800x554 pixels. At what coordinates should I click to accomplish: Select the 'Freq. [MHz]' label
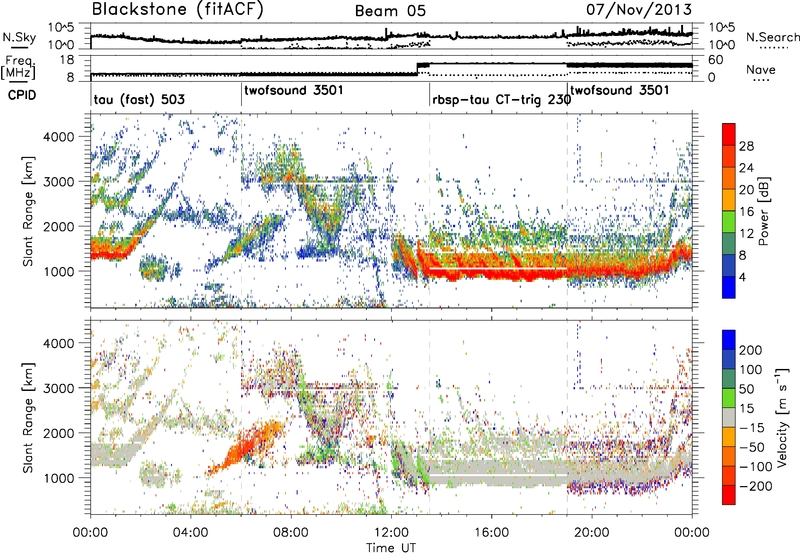[x=19, y=68]
